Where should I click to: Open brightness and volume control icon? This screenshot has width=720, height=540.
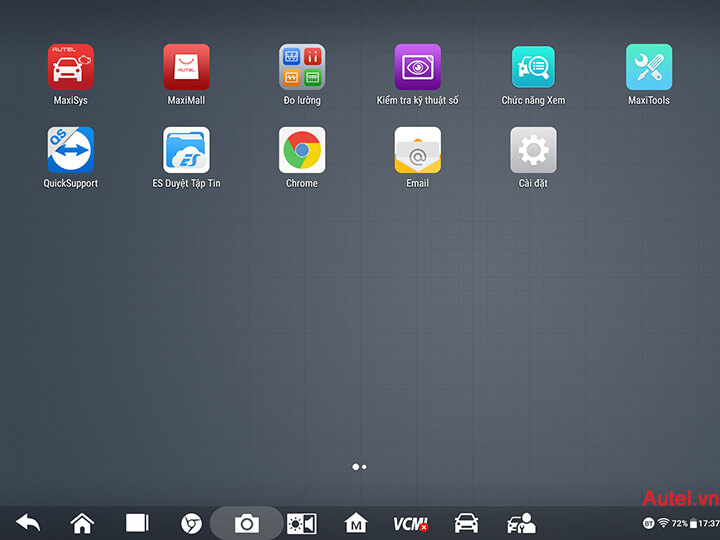[x=302, y=523]
